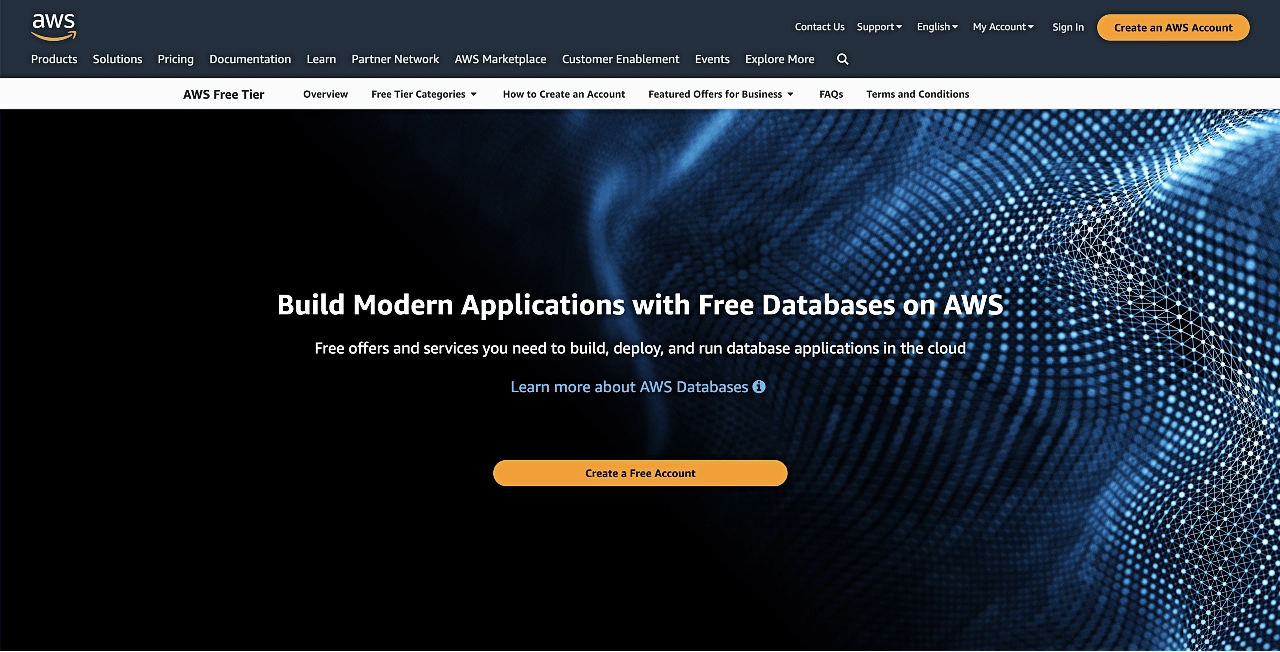The image size is (1280, 652).
Task: Select the Solutions menu item
Action: coord(117,59)
